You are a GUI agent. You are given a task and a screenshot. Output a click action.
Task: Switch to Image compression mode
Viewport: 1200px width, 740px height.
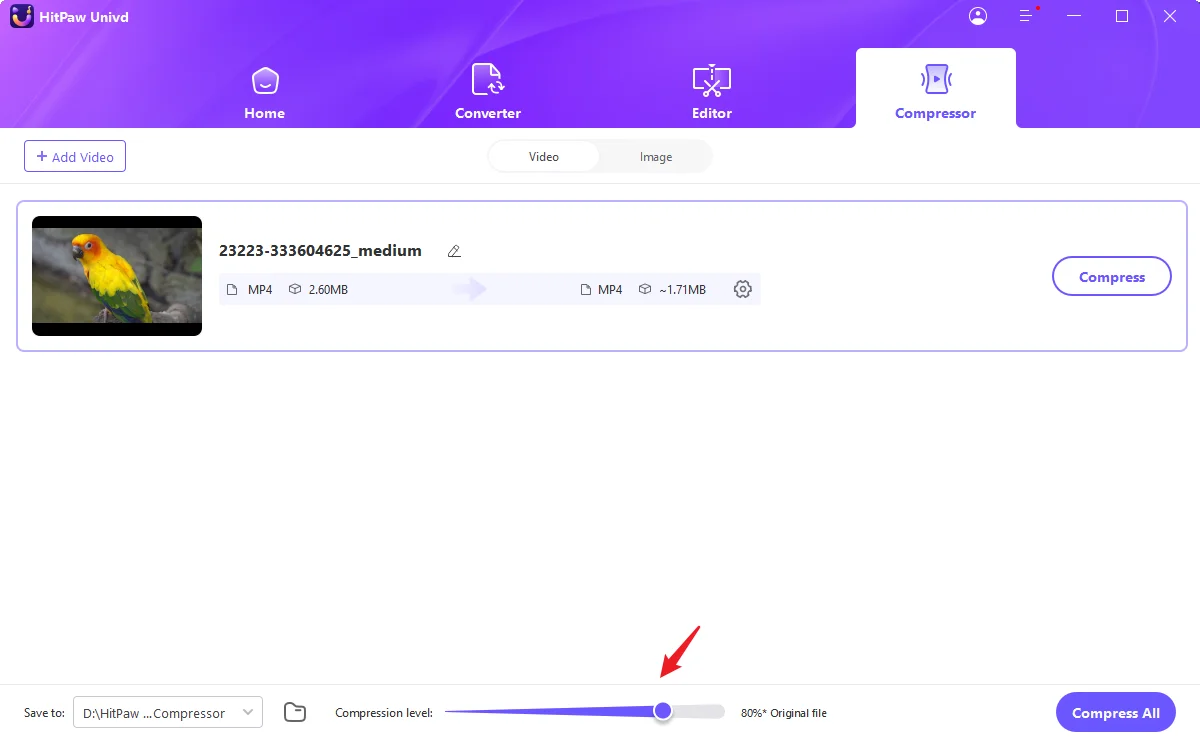pos(656,157)
